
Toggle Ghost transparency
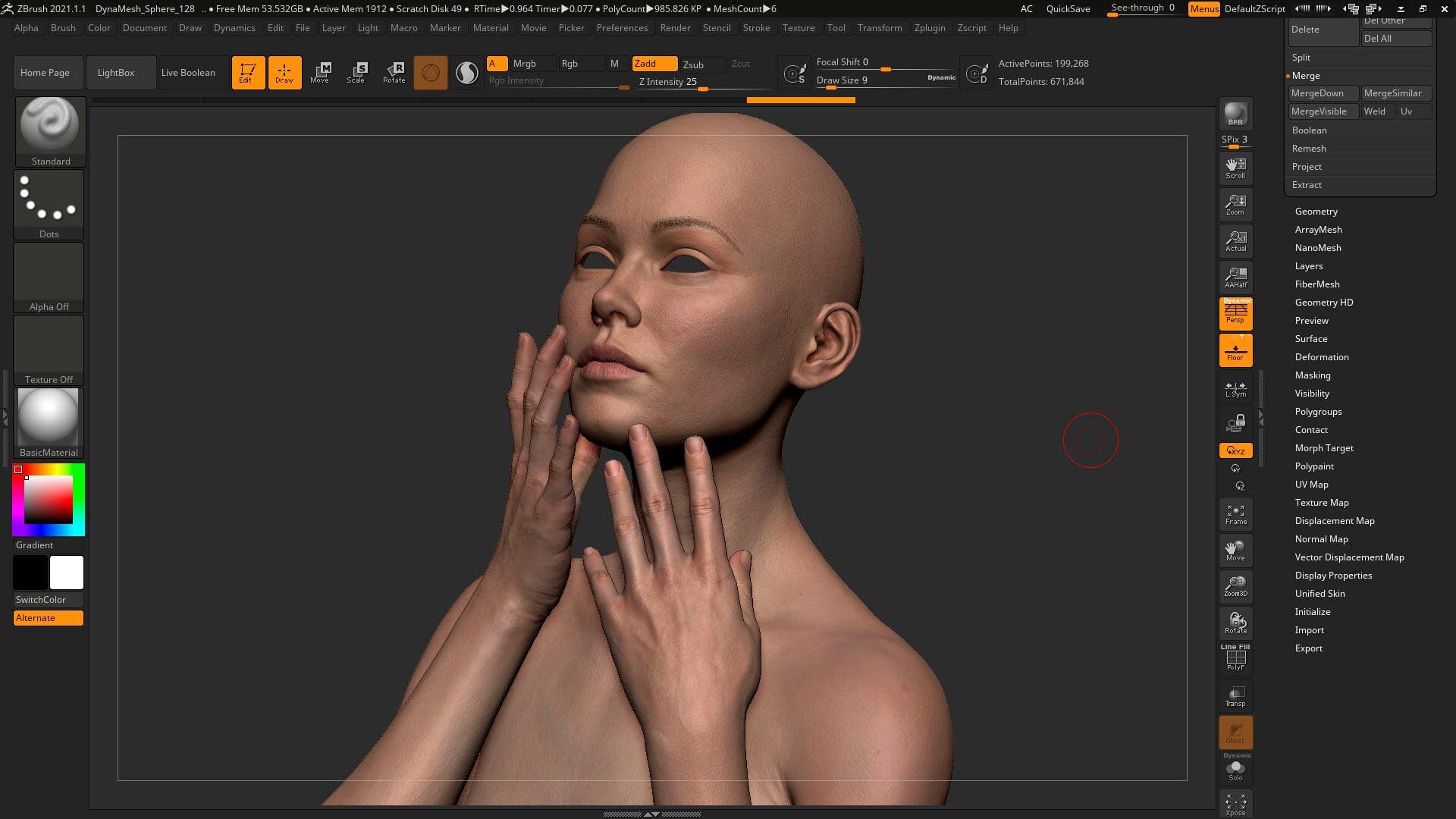click(x=1235, y=733)
